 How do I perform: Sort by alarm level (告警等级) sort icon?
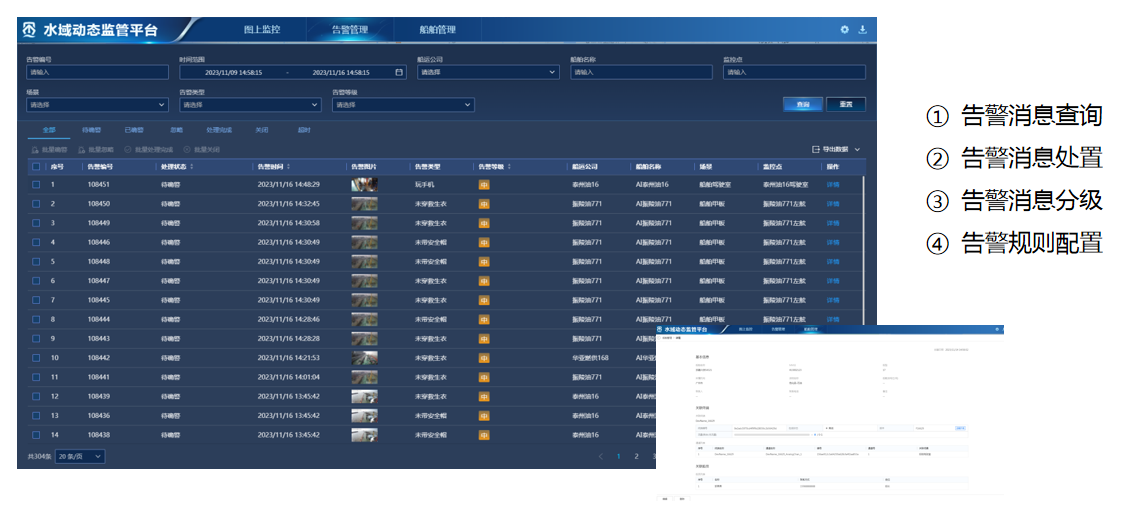click(509, 167)
